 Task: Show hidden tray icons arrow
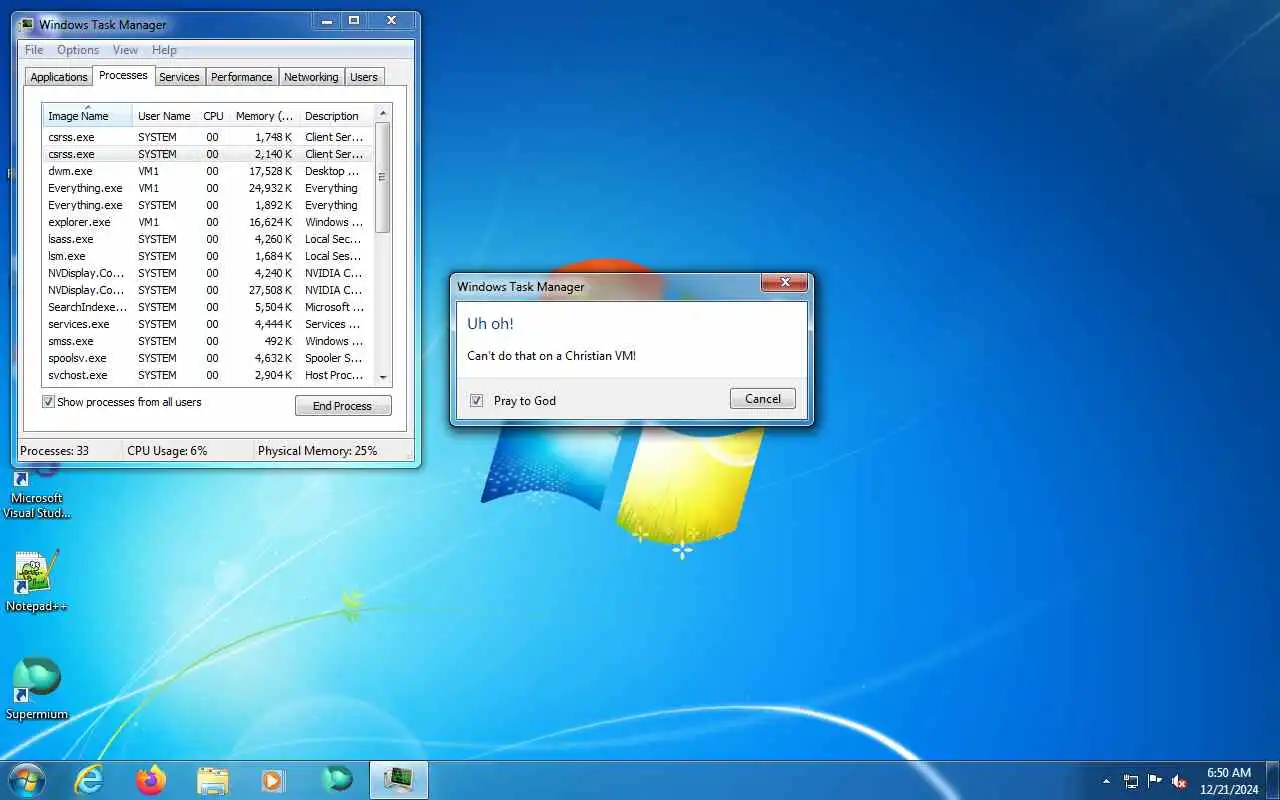pos(1106,781)
